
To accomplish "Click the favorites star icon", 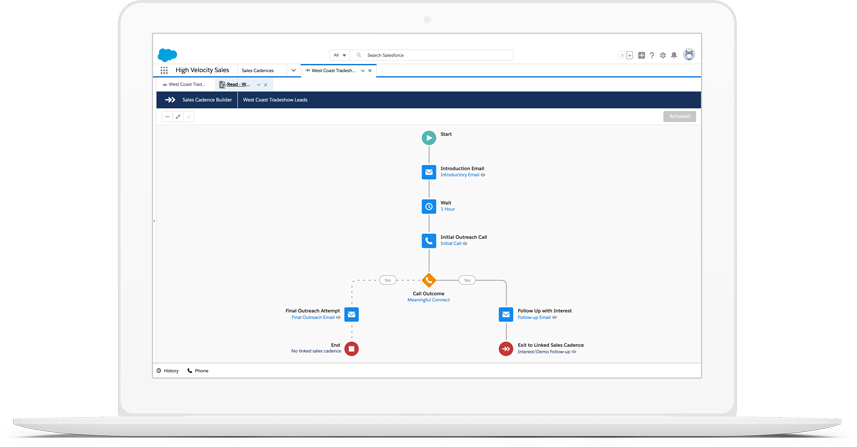I will point(621,55).
